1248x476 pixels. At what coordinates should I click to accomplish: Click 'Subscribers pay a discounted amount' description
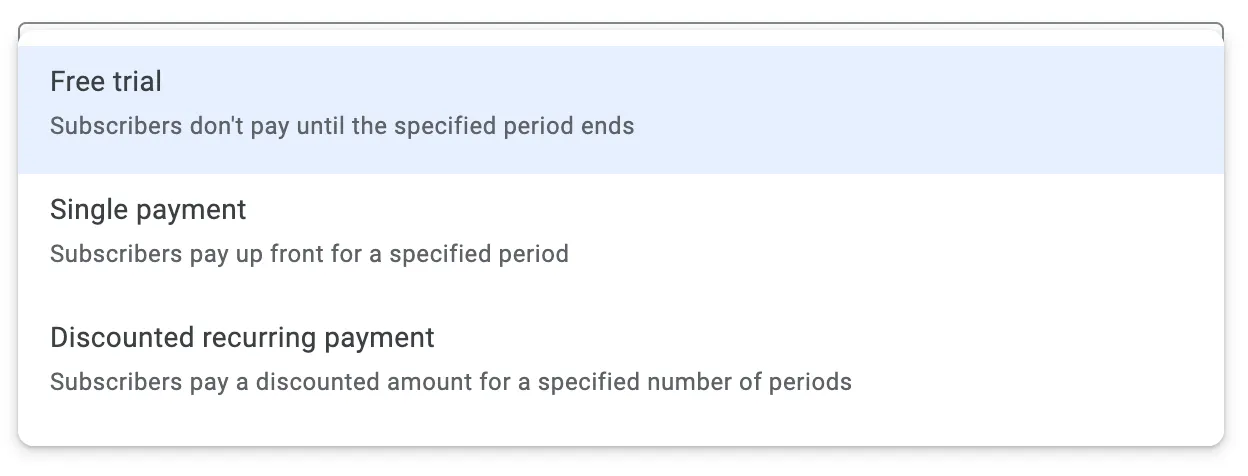450,382
